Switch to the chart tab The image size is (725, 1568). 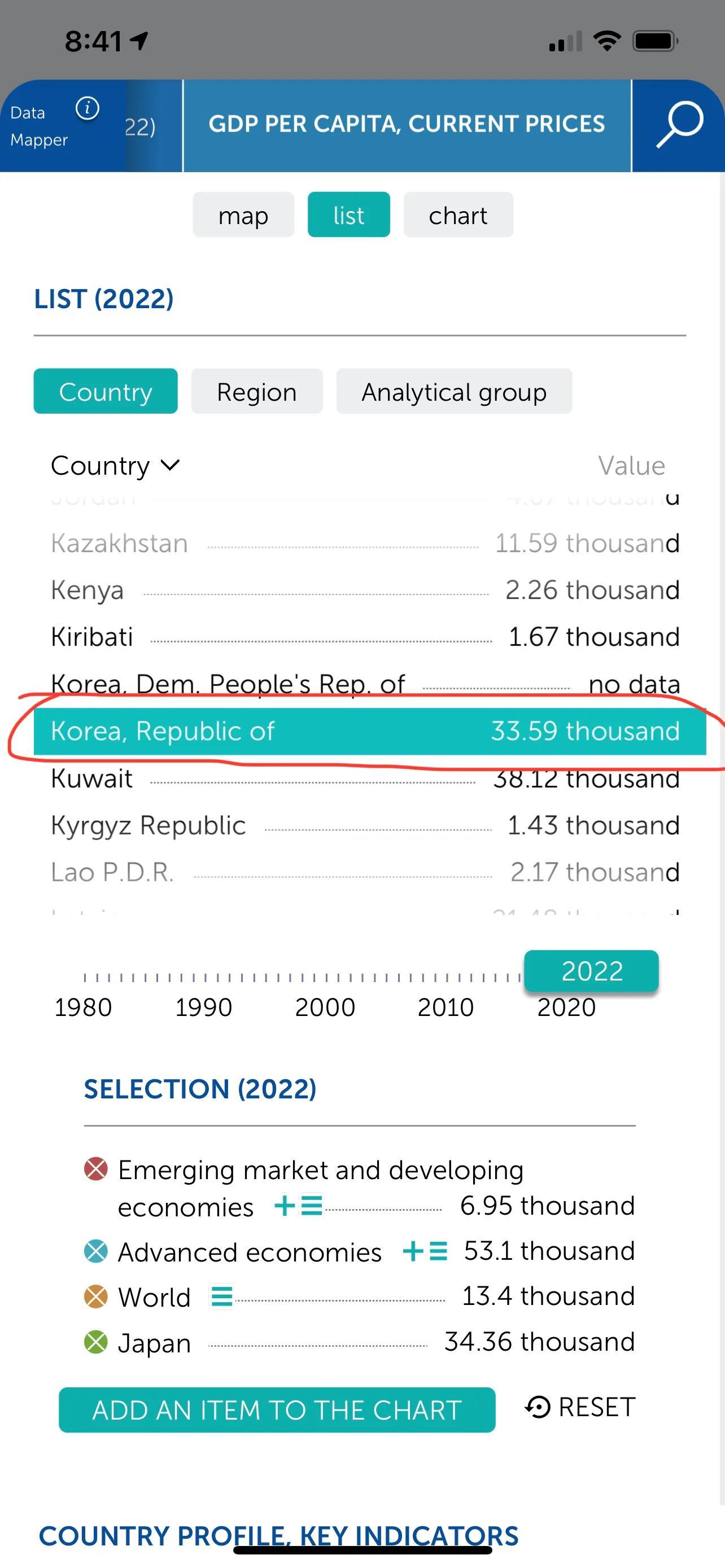click(458, 215)
